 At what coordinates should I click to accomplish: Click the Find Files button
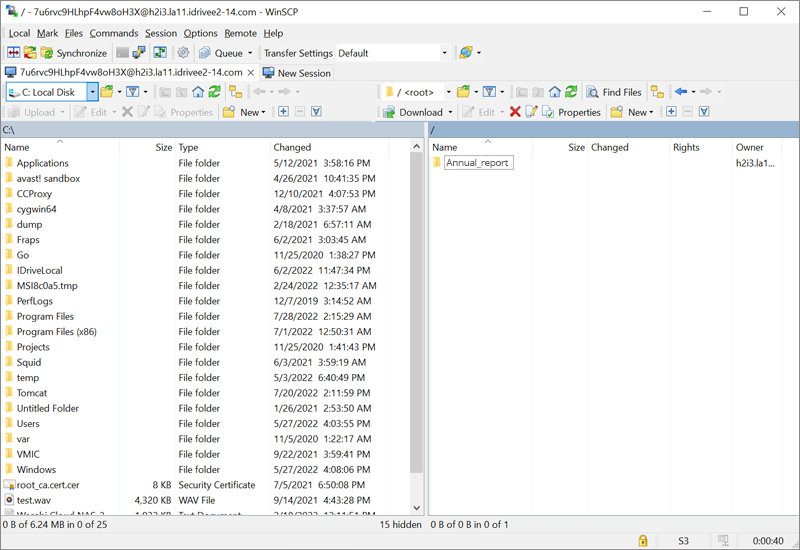pos(614,92)
